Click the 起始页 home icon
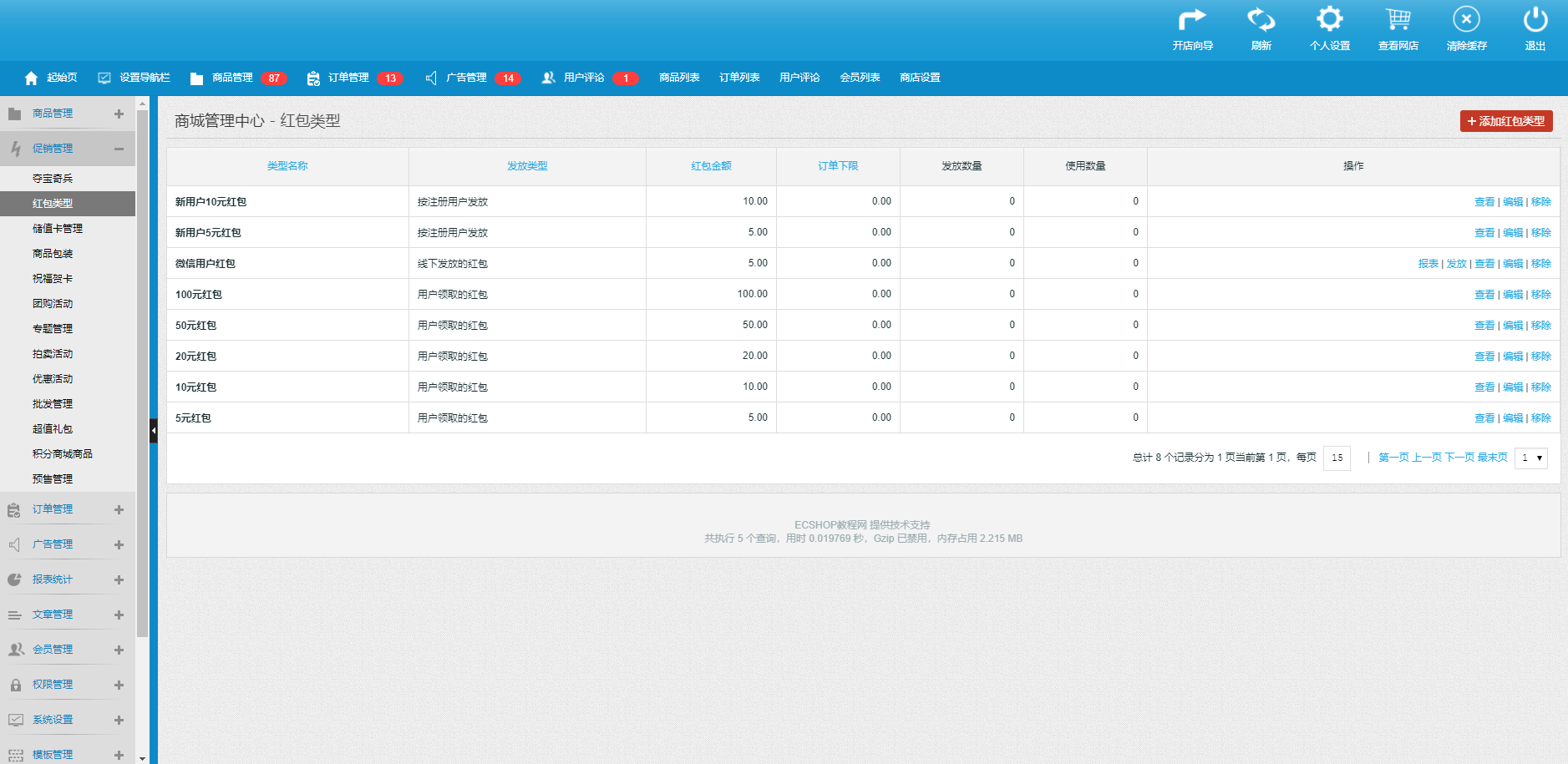Screen dimensions: 1568x764 [x=32, y=78]
